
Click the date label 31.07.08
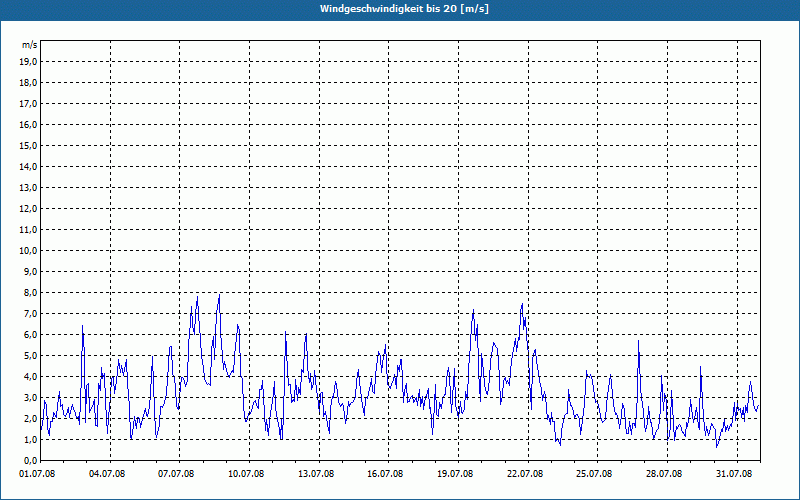pyautogui.click(x=734, y=474)
